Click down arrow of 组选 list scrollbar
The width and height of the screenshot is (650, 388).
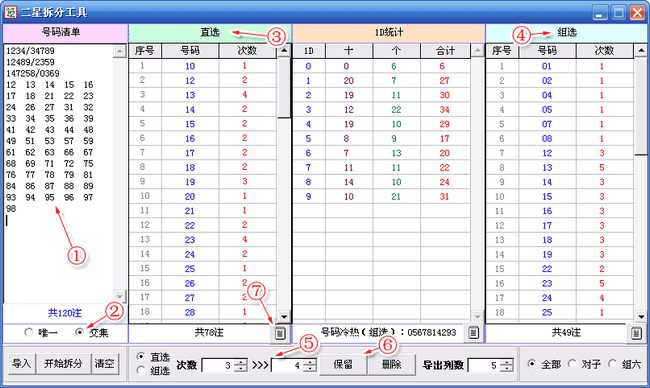(641, 317)
